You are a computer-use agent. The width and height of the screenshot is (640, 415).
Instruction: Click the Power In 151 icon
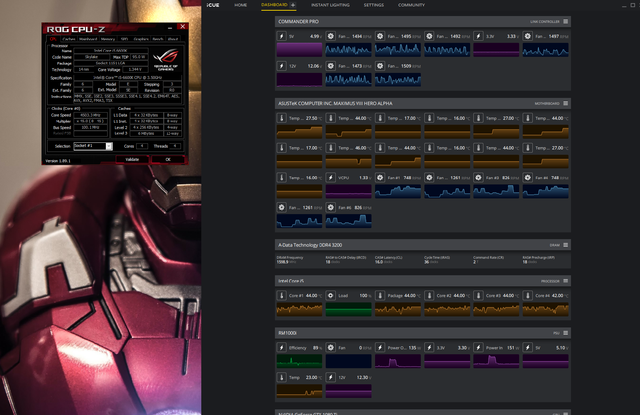pyautogui.click(x=478, y=348)
